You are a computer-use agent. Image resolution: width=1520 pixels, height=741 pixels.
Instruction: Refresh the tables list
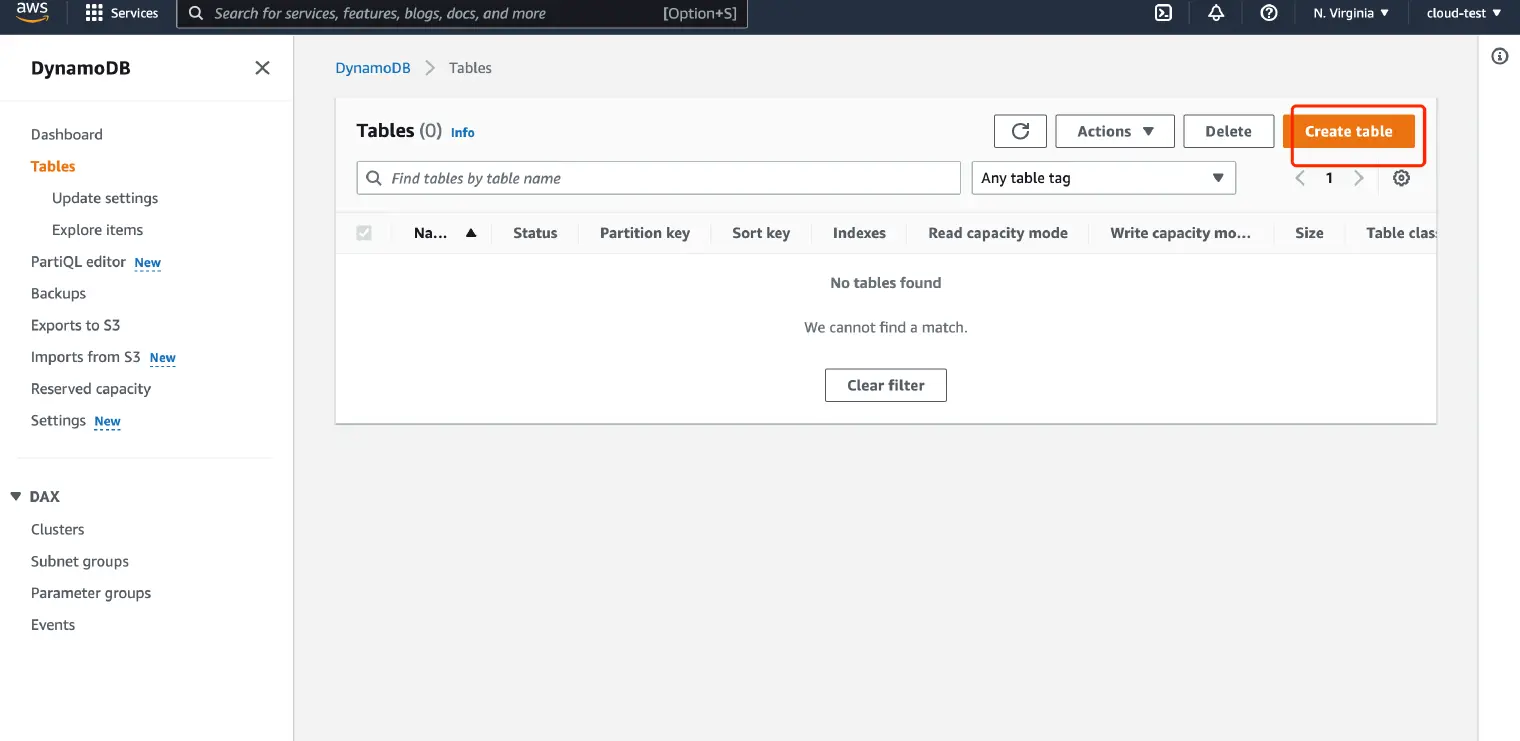click(x=1020, y=131)
